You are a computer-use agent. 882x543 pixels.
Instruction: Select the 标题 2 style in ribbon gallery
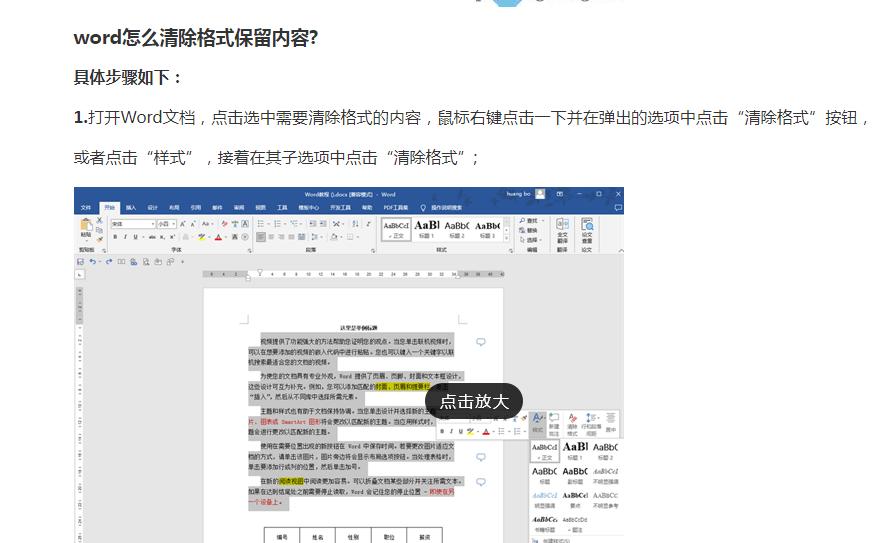457,230
